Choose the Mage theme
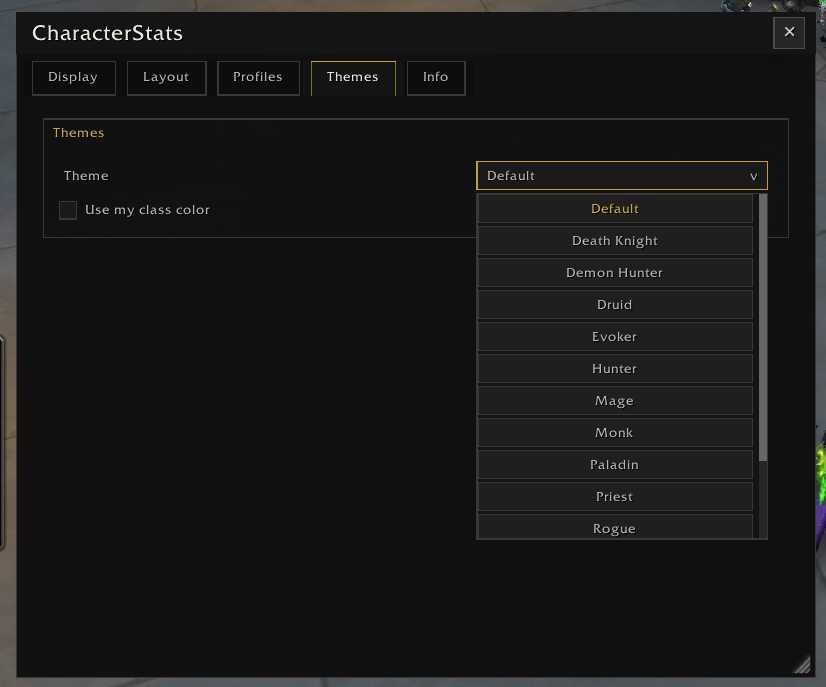This screenshot has width=826, height=687. click(x=615, y=401)
